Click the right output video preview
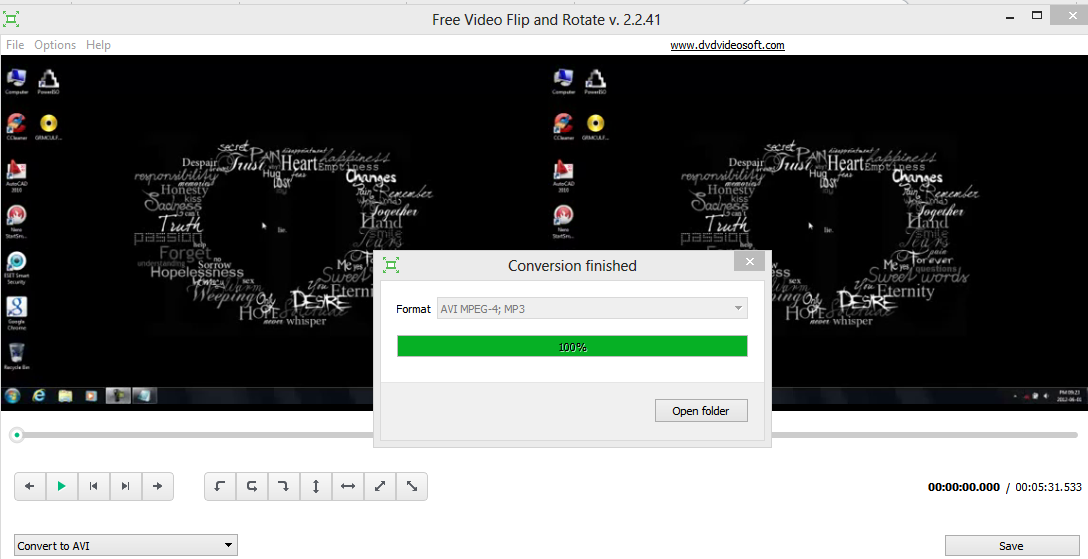 pyautogui.click(x=817, y=233)
